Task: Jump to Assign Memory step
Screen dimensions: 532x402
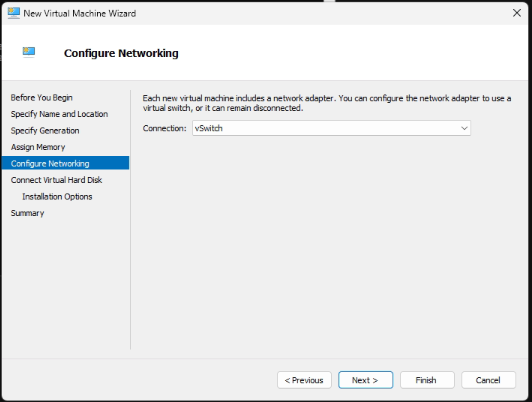Action: (x=38, y=147)
